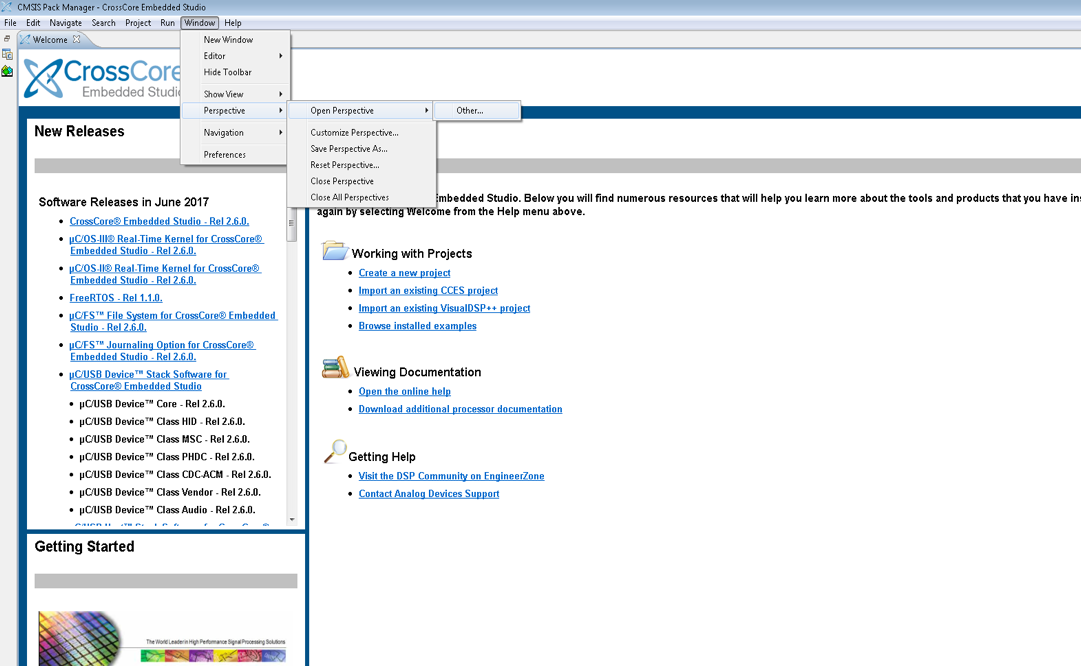Choose Close Perspective
The height and width of the screenshot is (666, 1081).
tap(361, 181)
